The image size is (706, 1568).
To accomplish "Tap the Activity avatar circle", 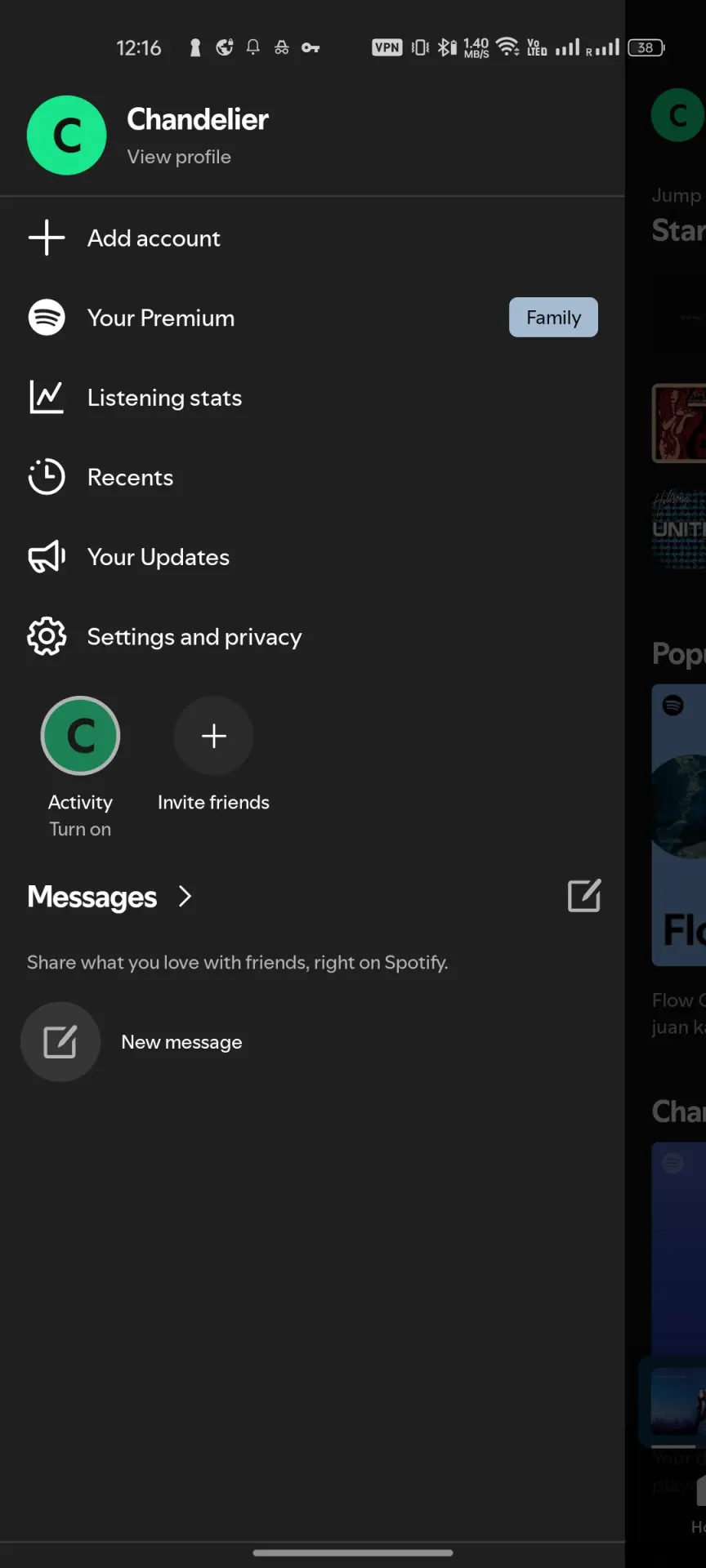I will (x=80, y=736).
